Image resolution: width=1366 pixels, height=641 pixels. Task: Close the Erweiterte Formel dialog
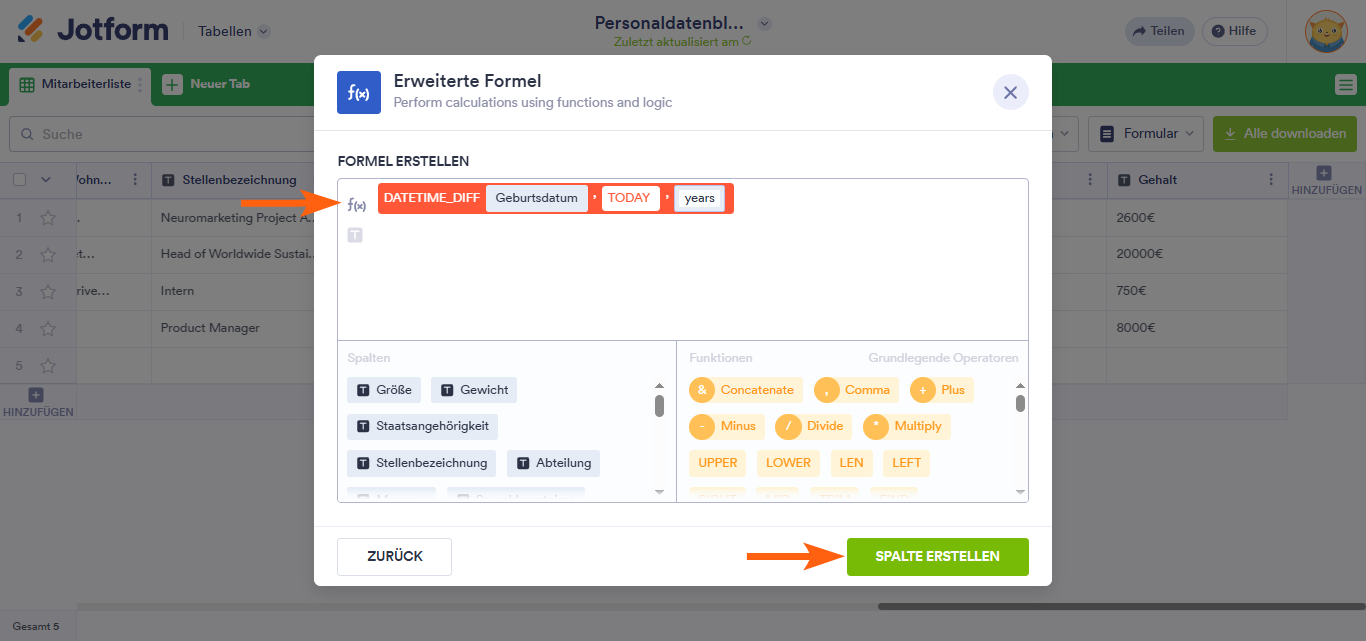point(1010,93)
